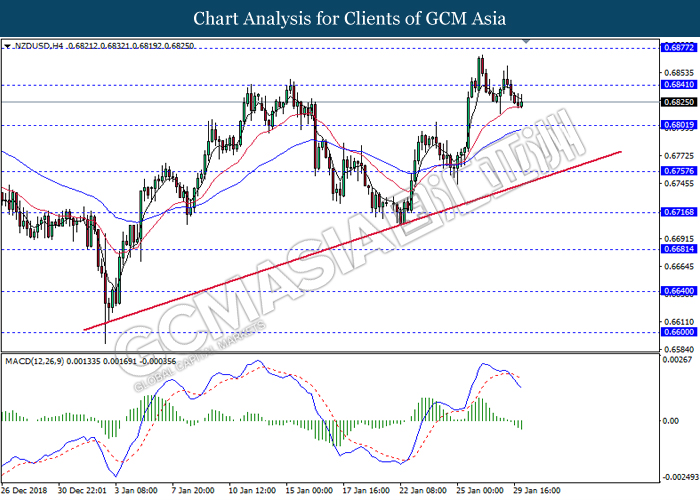Click the 0.65840 axis price value
The image size is (700, 500).
coord(679,349)
